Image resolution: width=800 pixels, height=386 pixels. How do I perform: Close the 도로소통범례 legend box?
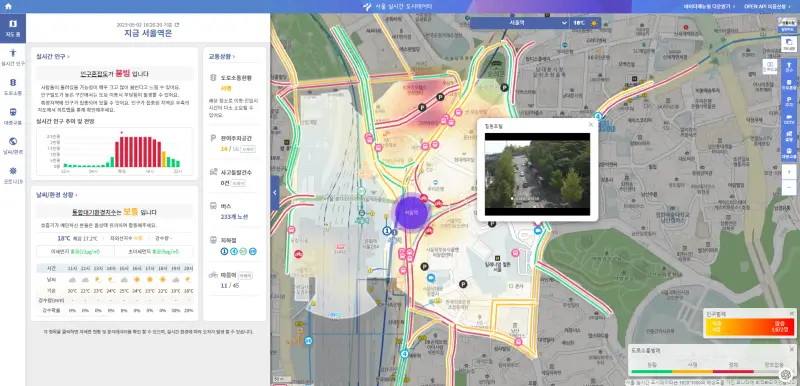click(x=791, y=350)
